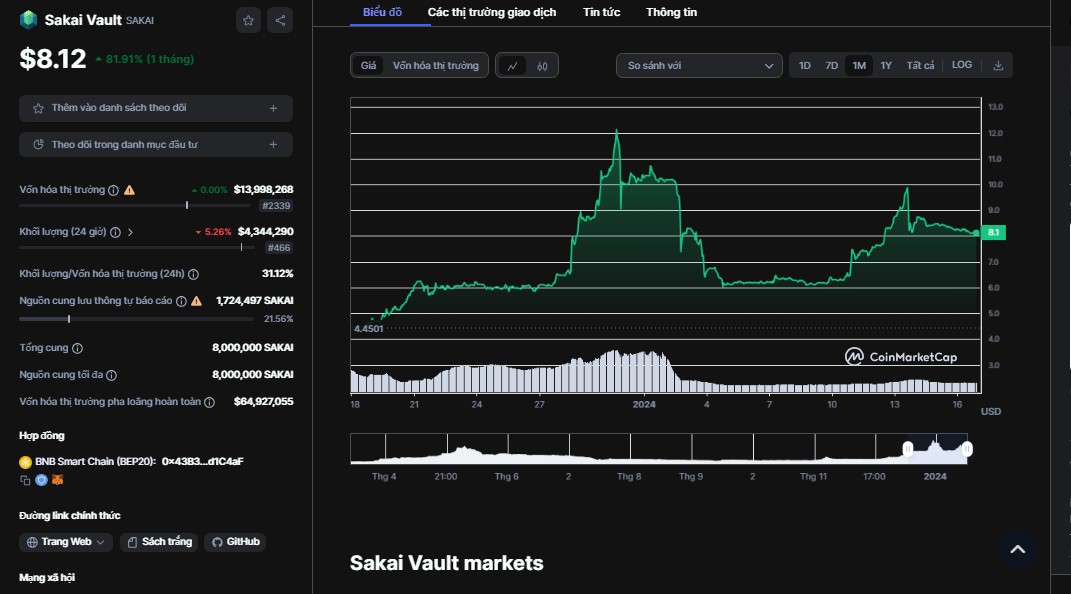Open Các thị trường giao dịch tab
This screenshot has height=594, width=1071.
pos(492,12)
